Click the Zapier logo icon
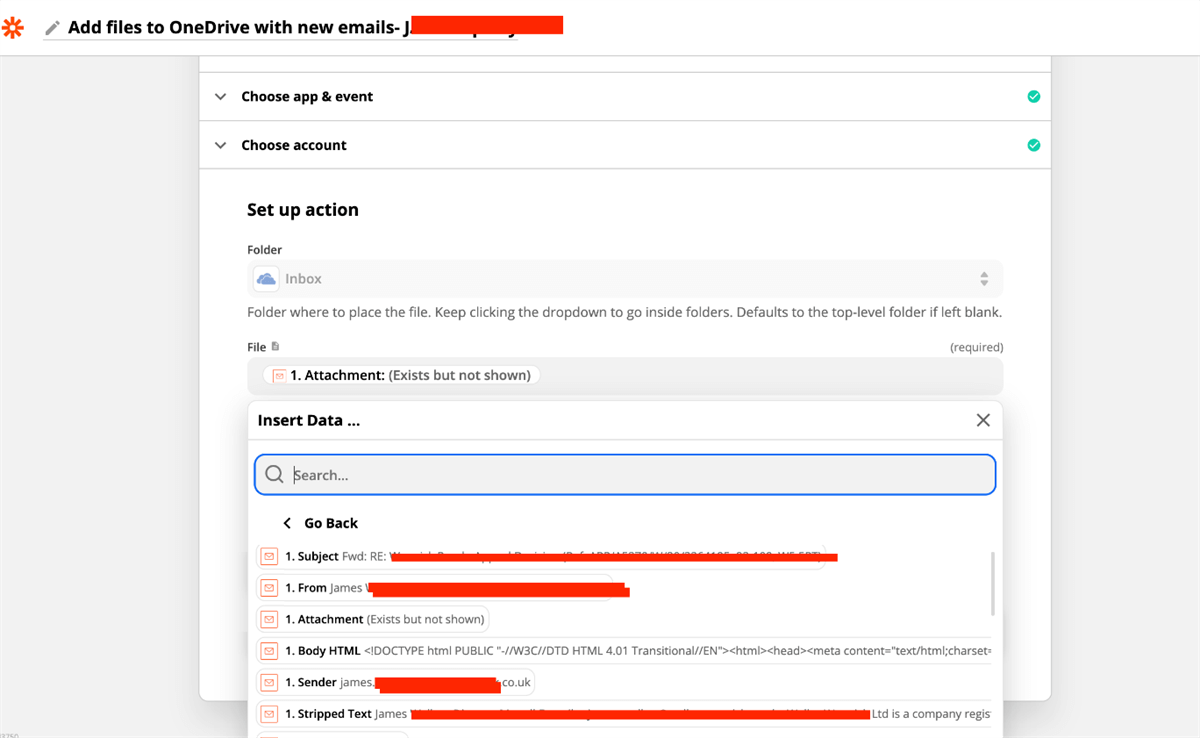 (13, 28)
